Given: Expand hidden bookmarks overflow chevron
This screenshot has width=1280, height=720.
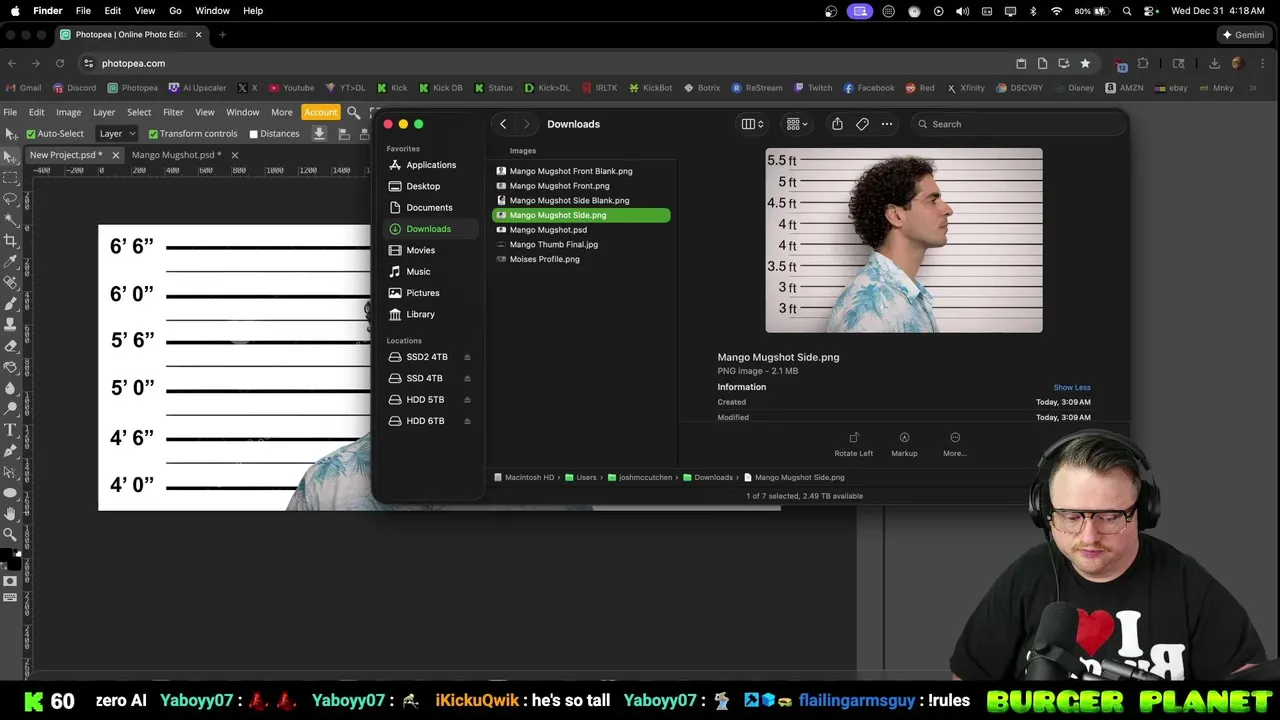Looking at the screenshot, I should [1253, 88].
